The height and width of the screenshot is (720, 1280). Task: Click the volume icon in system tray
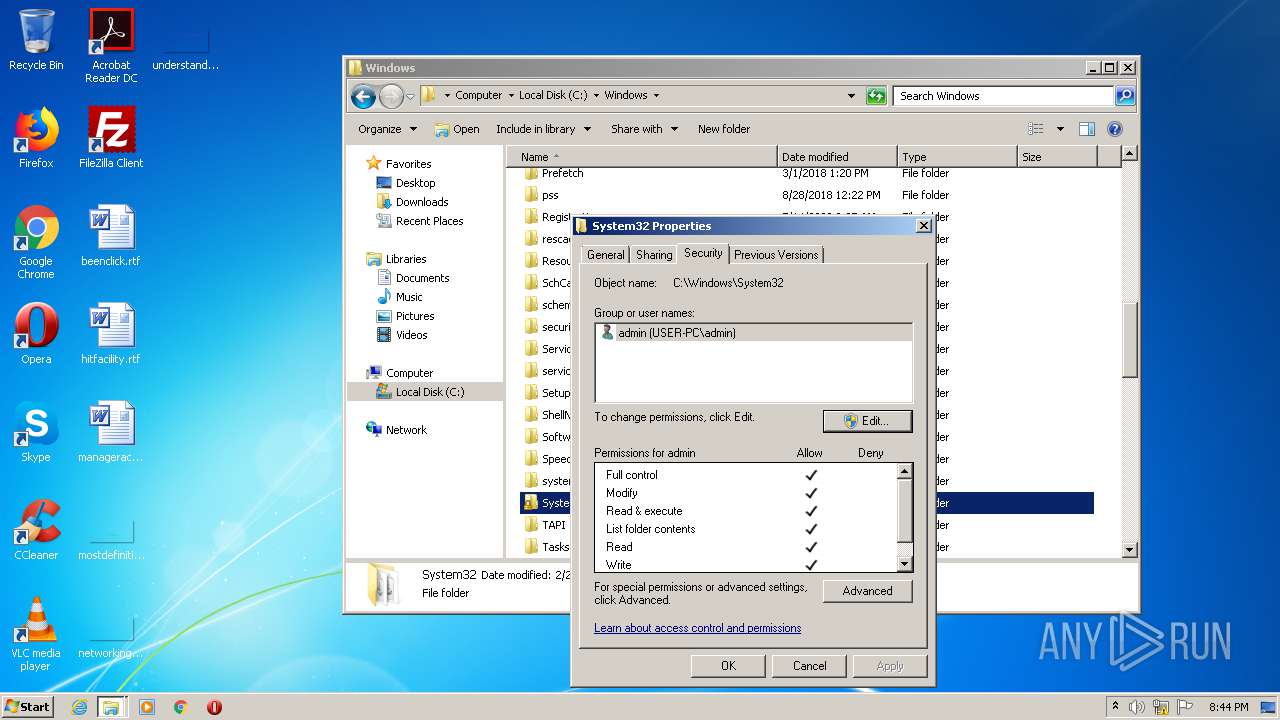[1137, 707]
